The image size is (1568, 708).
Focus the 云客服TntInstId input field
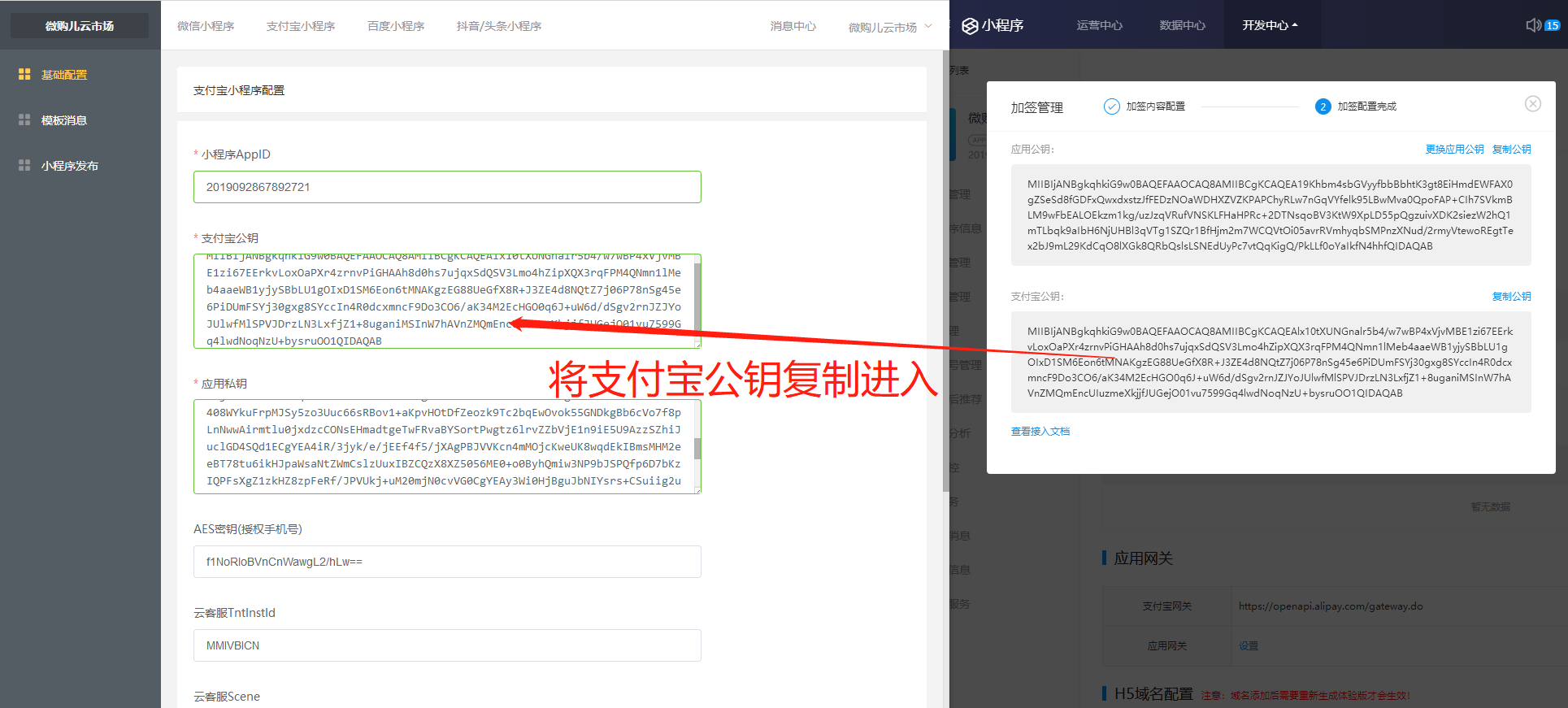(x=447, y=645)
